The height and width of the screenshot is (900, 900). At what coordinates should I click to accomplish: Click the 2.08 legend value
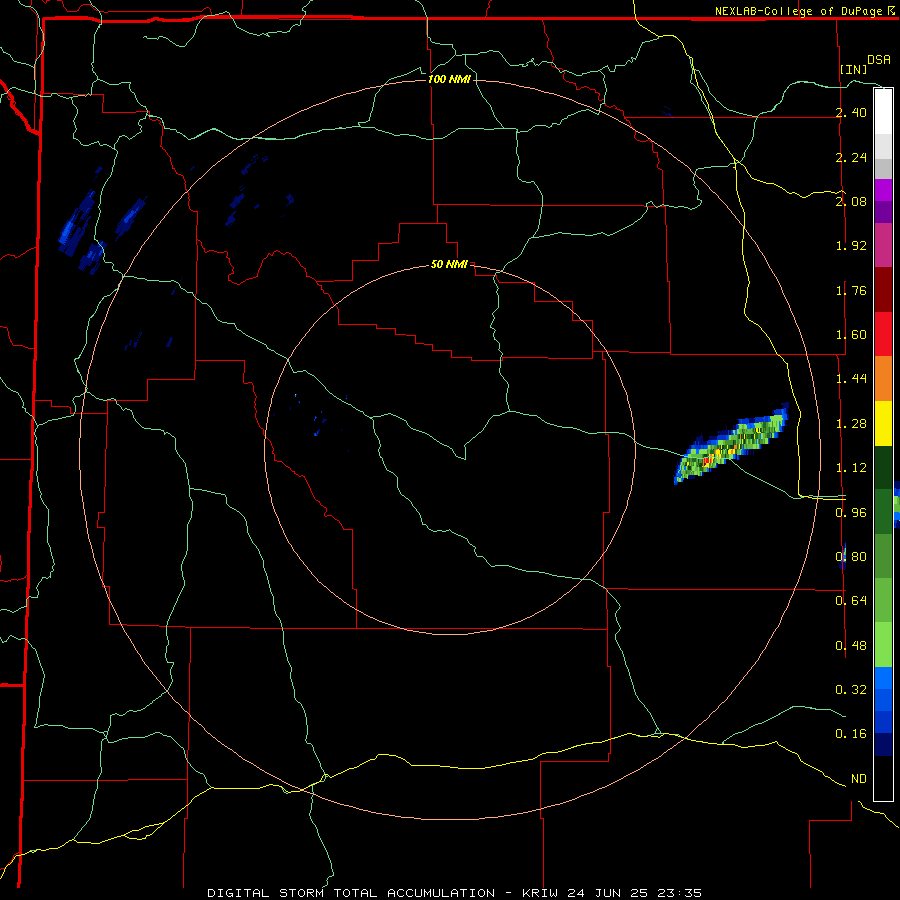[x=851, y=201]
